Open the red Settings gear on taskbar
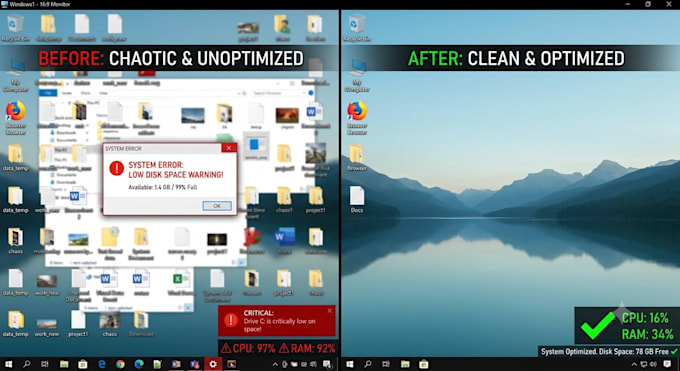Viewport: 680px width, 371px height. [213, 364]
